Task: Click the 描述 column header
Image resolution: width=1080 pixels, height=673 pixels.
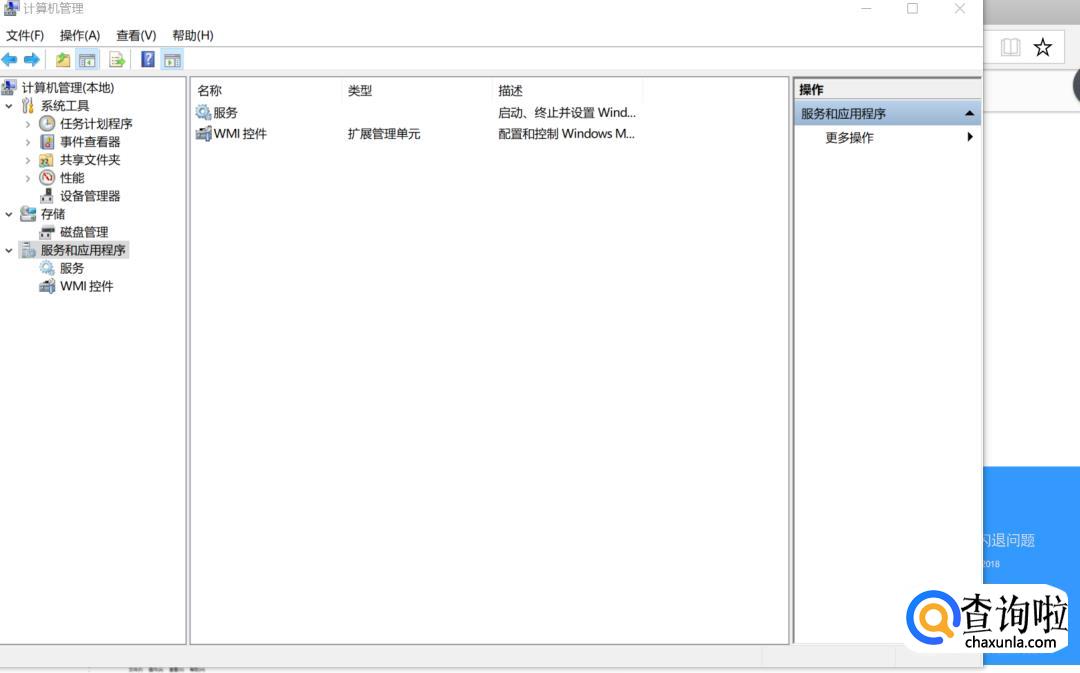Action: (567, 90)
